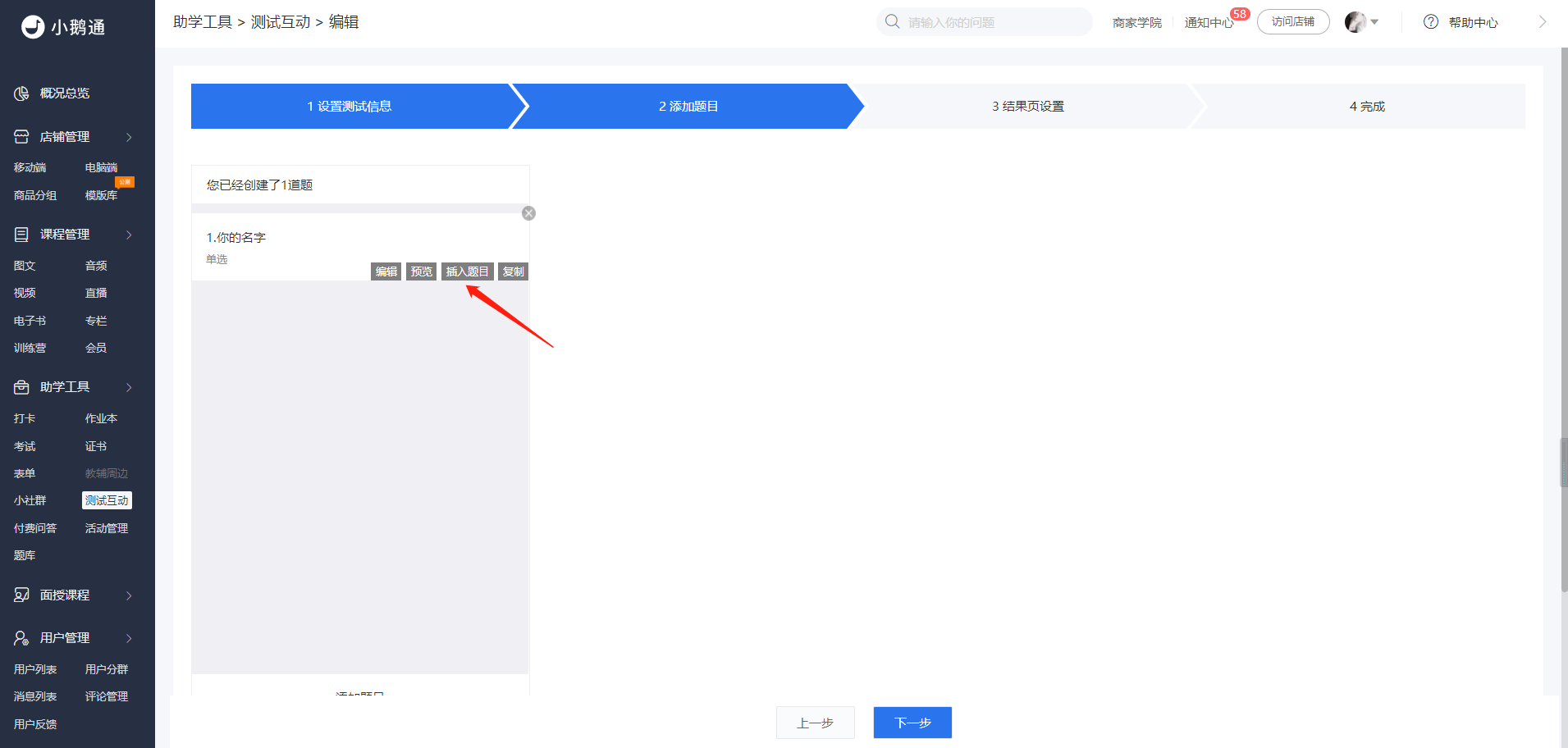Click the 面授课程 icon in sidebar
Screen dimensions: 1568x748
click(21, 595)
